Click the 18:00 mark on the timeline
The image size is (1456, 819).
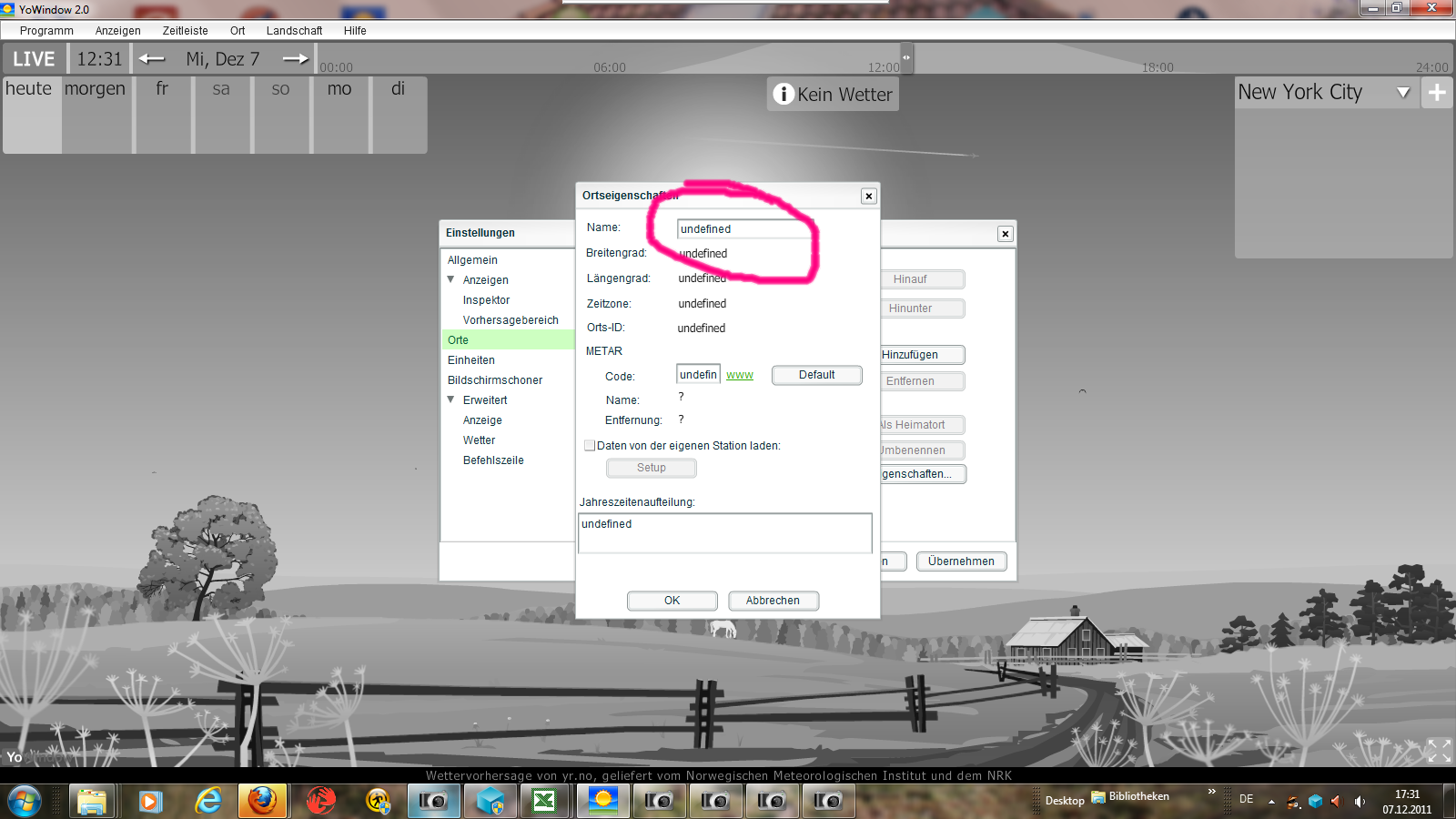point(1158,67)
